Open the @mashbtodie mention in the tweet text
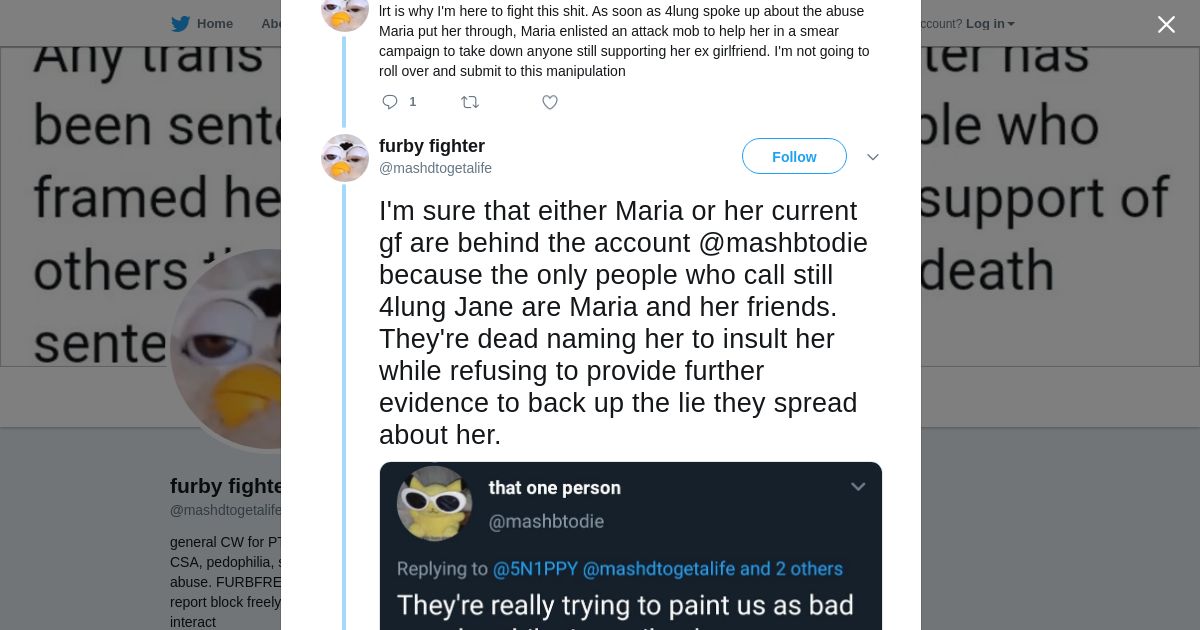The width and height of the screenshot is (1200, 630). [x=782, y=243]
